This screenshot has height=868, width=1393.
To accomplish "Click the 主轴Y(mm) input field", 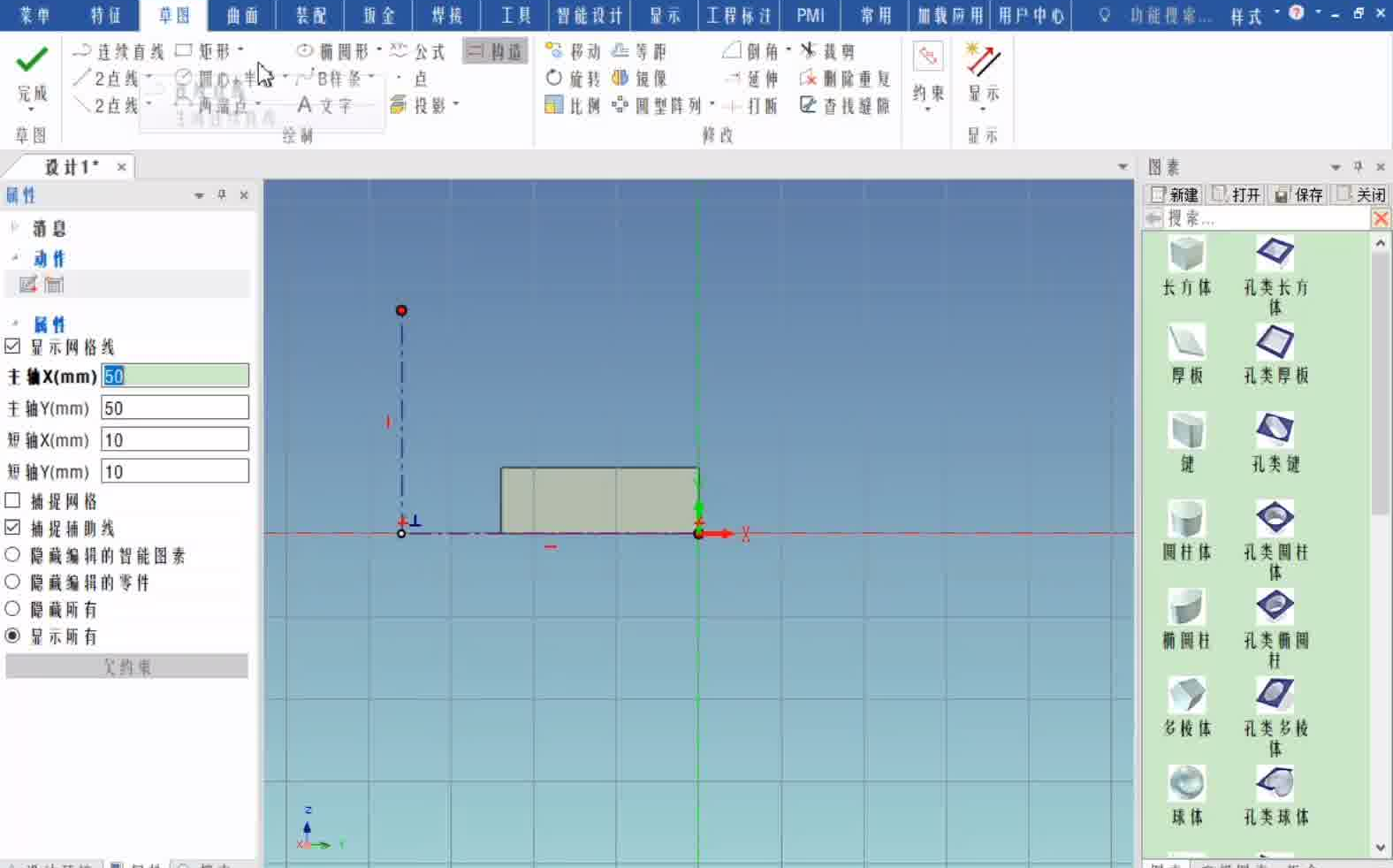I will (175, 408).
